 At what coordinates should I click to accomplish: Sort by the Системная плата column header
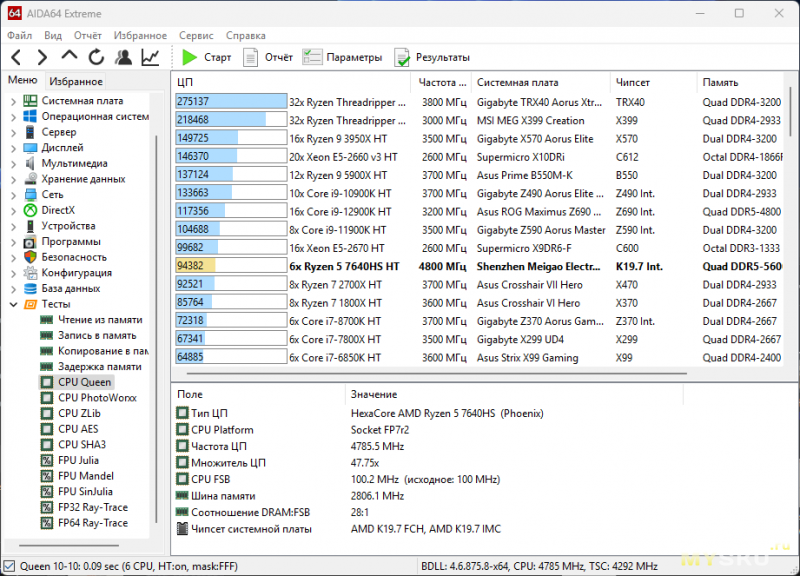(541, 82)
